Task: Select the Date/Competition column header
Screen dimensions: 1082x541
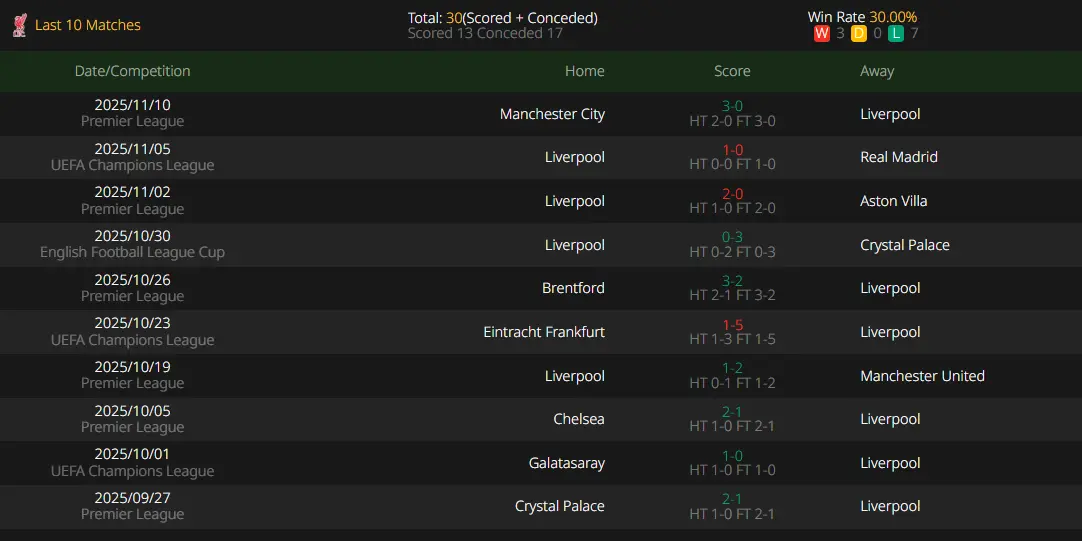Action: 132,71
